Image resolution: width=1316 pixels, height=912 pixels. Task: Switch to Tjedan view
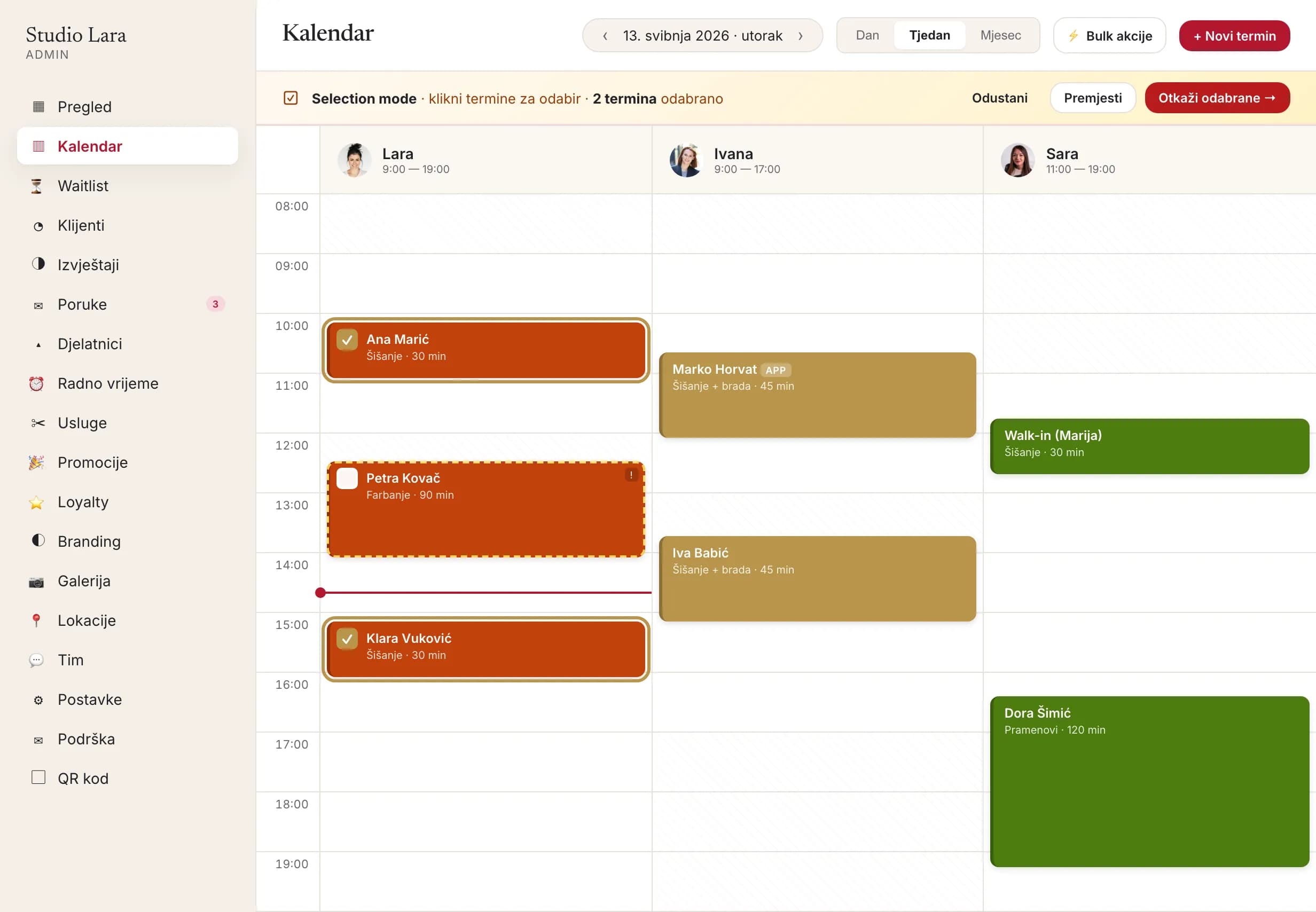click(x=929, y=35)
